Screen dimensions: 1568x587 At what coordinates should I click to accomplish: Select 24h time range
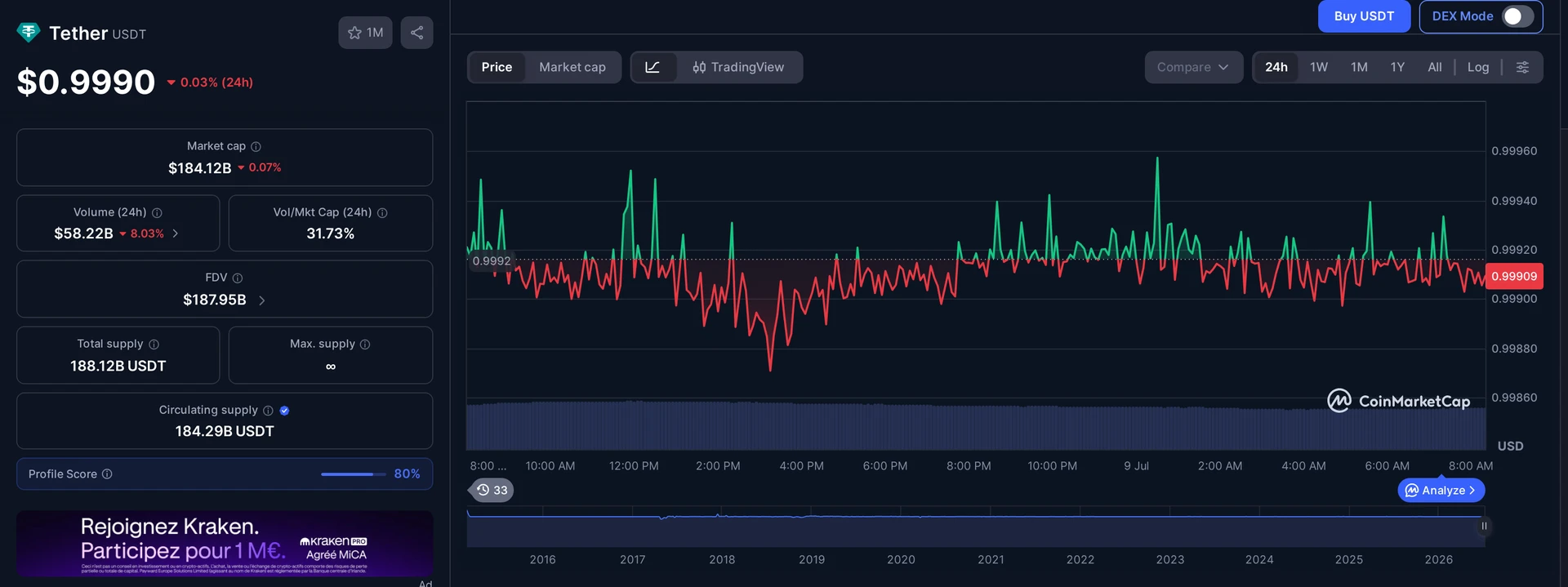tap(1276, 67)
